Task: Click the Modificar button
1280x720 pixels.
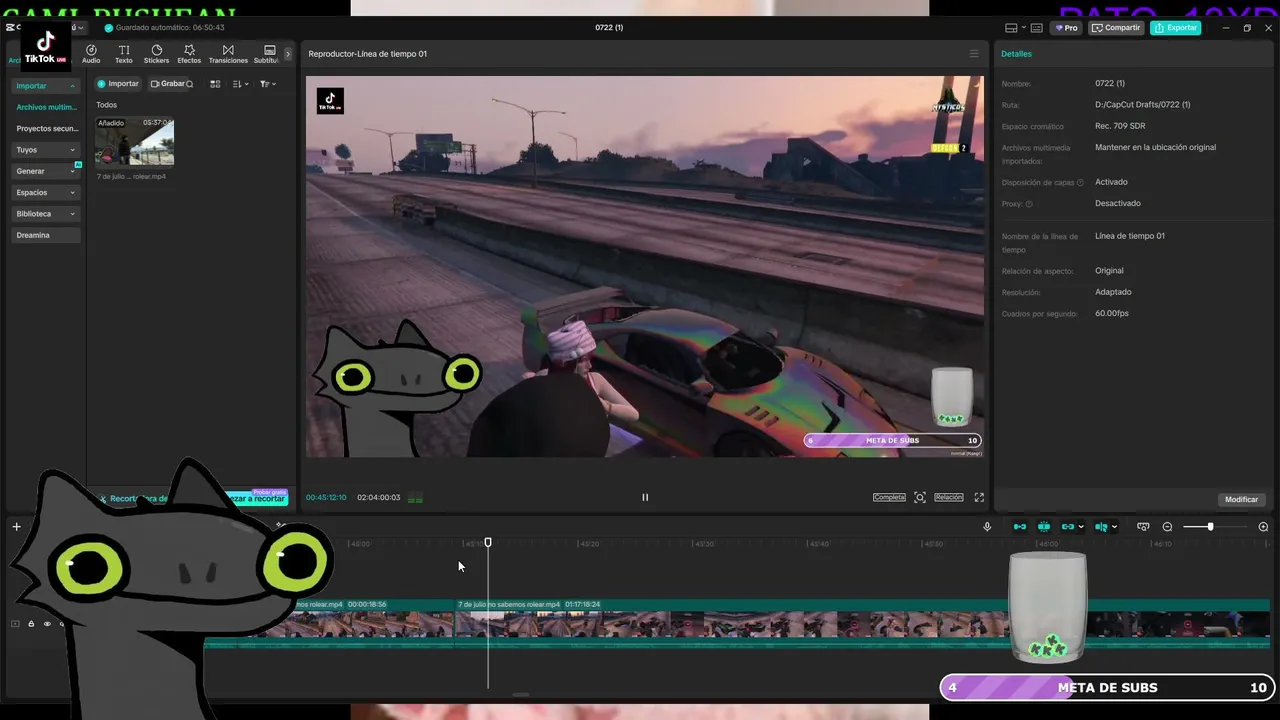Action: point(1241,499)
